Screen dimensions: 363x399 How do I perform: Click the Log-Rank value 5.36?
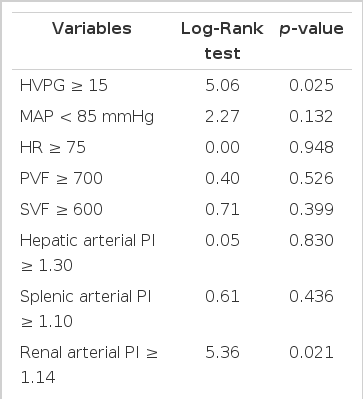(222, 352)
